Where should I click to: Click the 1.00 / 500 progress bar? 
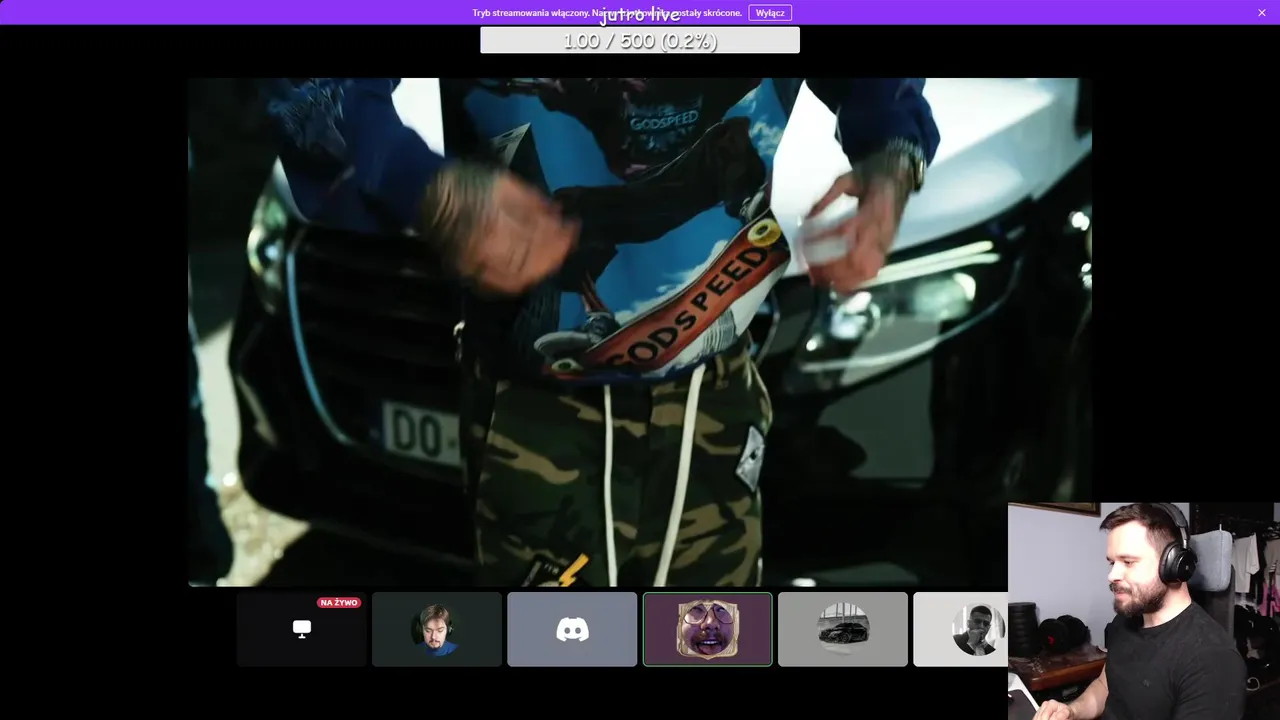(640, 40)
